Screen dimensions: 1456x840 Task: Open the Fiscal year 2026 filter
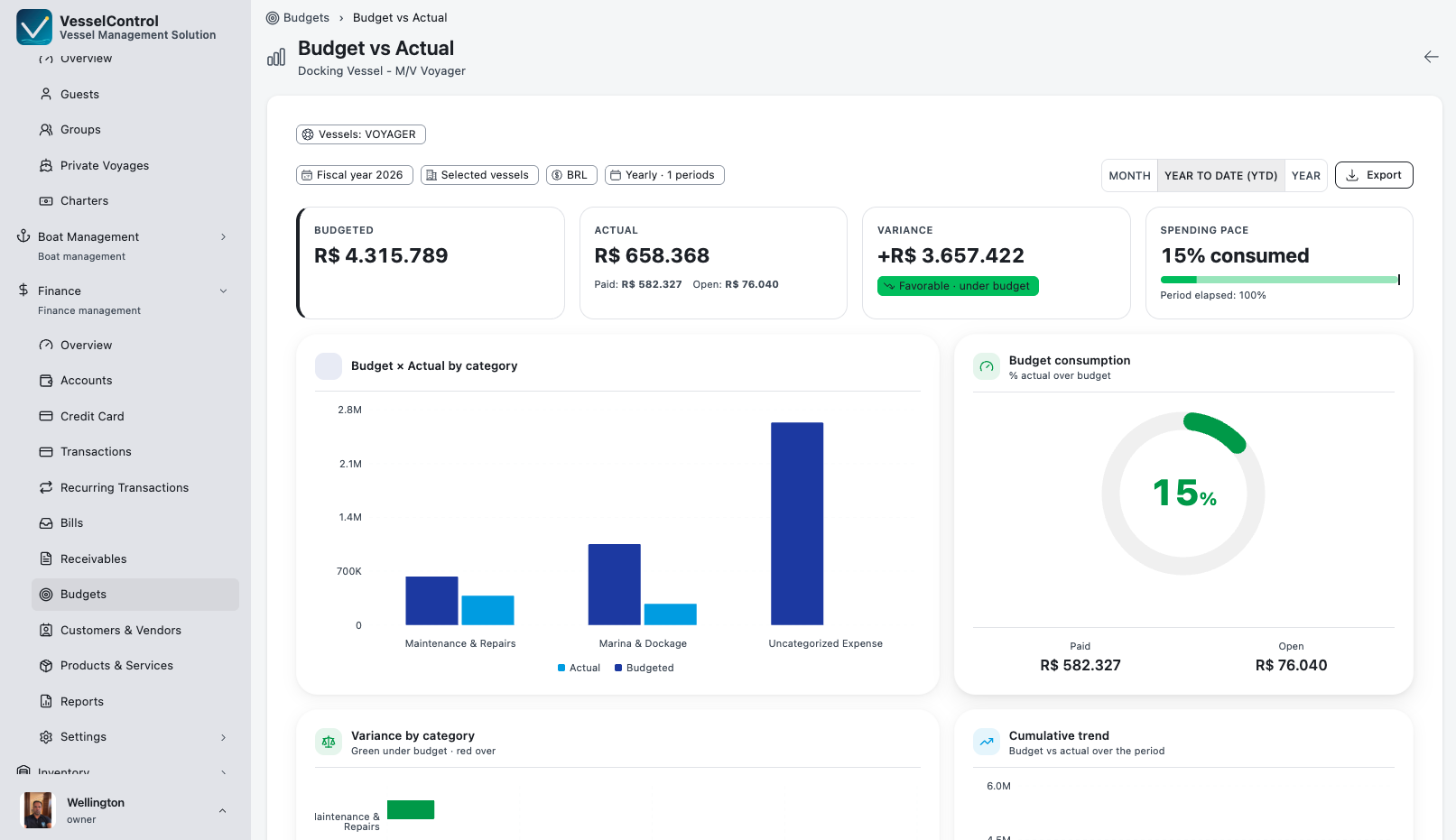(355, 175)
